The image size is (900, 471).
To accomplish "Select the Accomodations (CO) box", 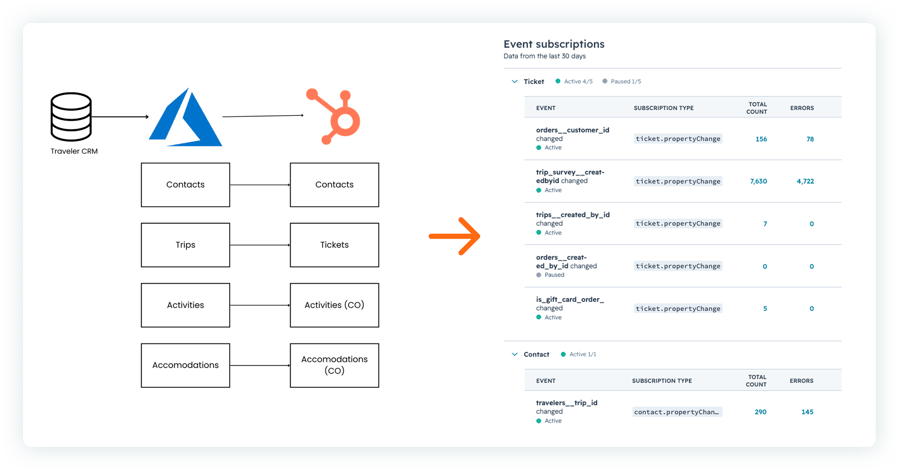I will coord(335,365).
